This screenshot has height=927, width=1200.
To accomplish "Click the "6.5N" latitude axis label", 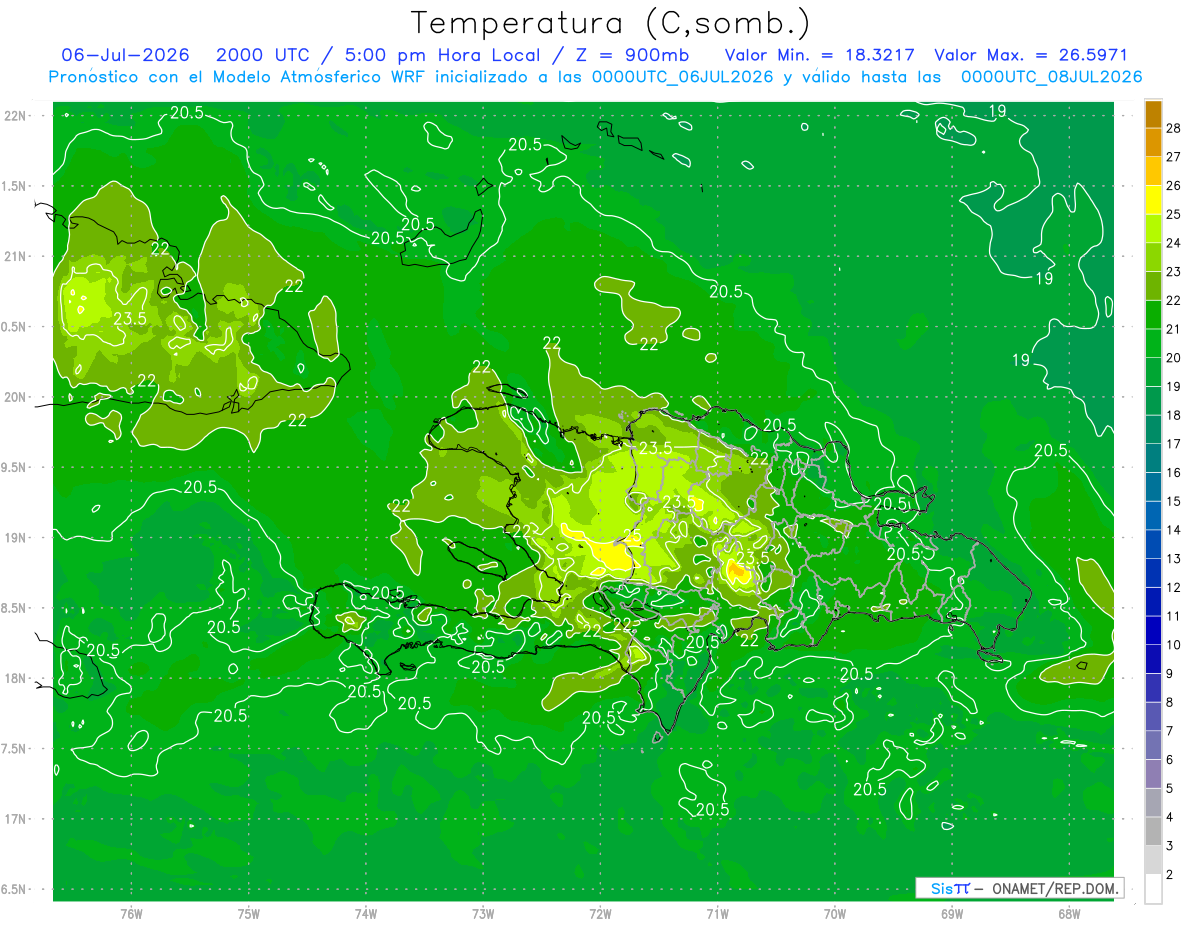I will click(x=15, y=889).
